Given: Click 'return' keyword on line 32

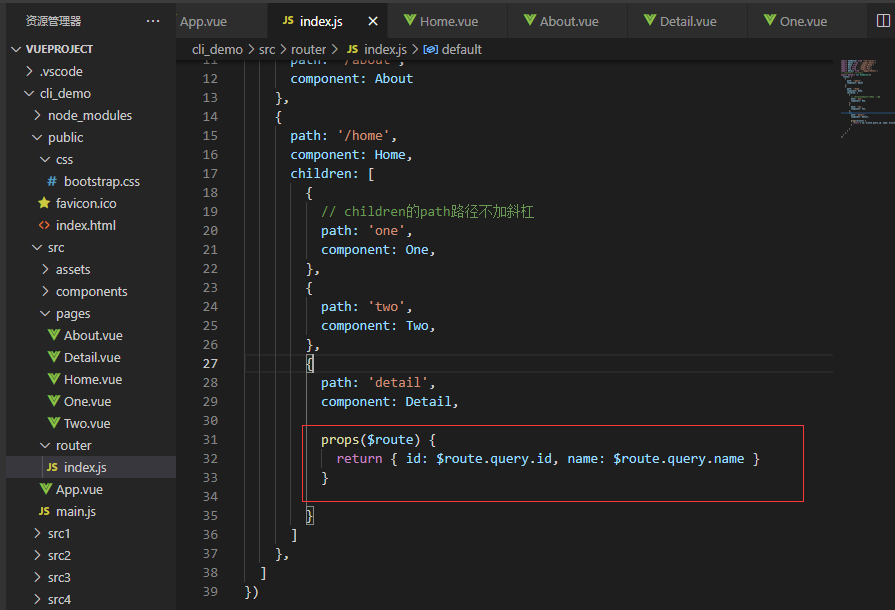Looking at the screenshot, I should click(359, 459).
